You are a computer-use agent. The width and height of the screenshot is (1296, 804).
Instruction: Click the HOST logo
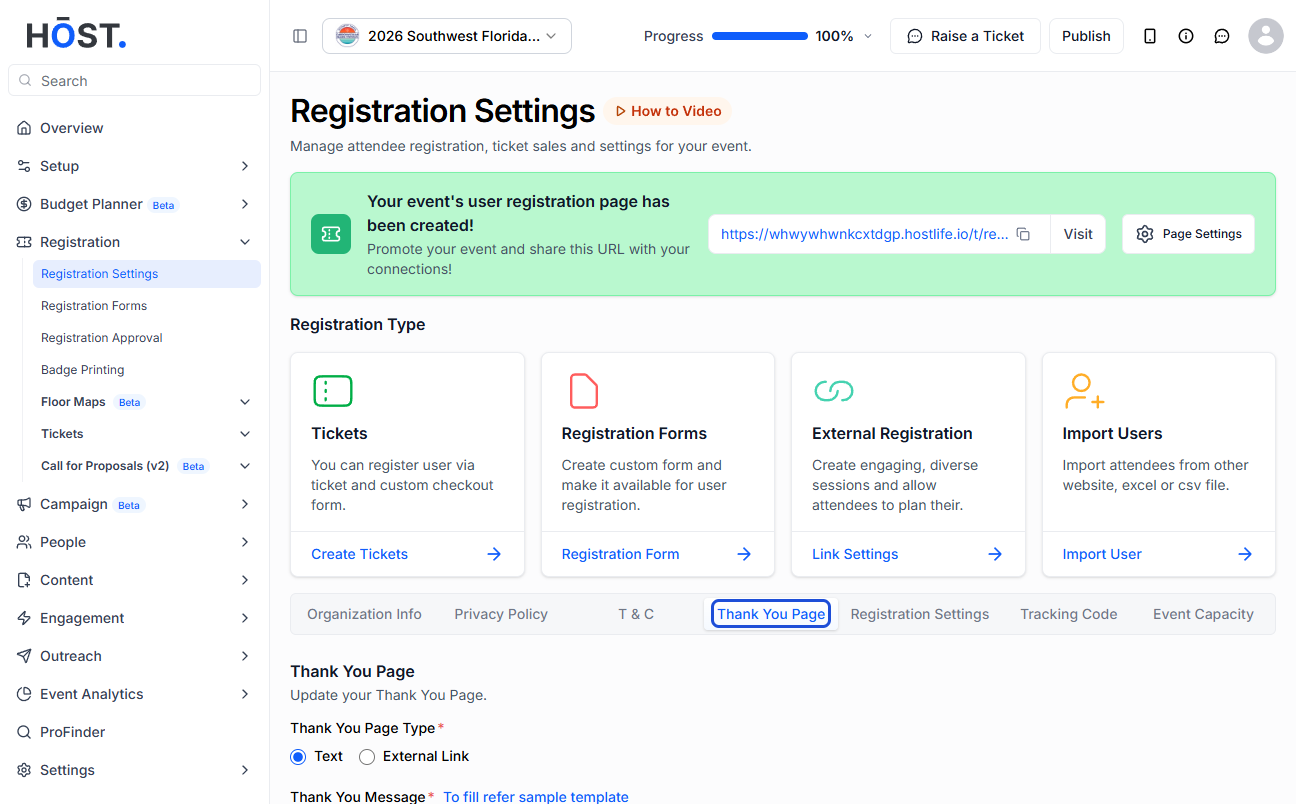[x=76, y=35]
